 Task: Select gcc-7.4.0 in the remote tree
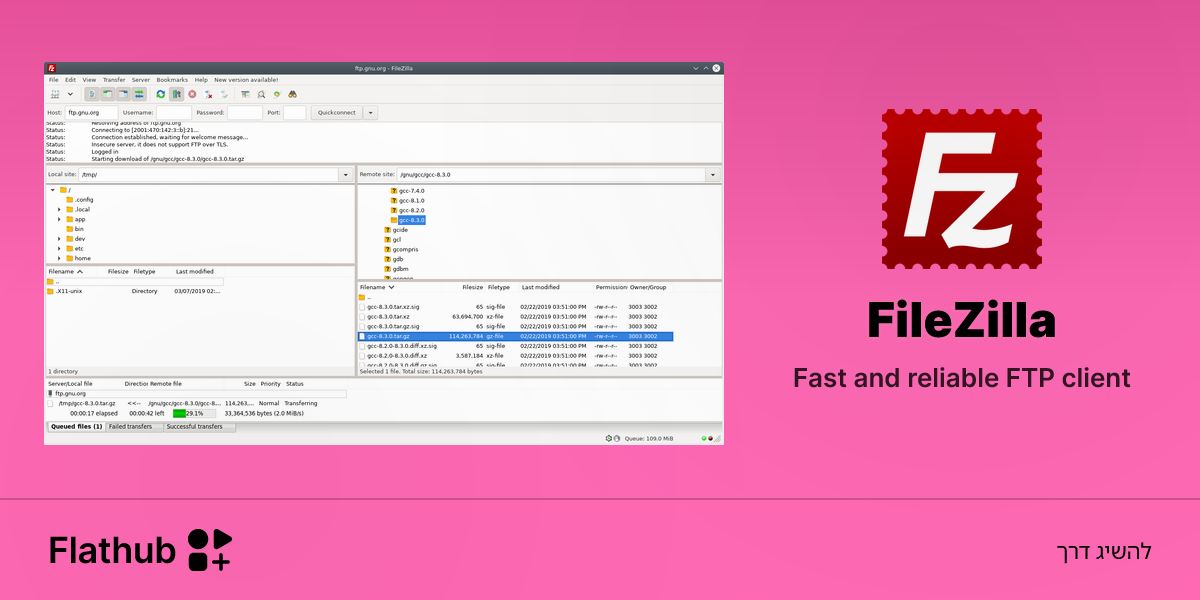coord(407,190)
